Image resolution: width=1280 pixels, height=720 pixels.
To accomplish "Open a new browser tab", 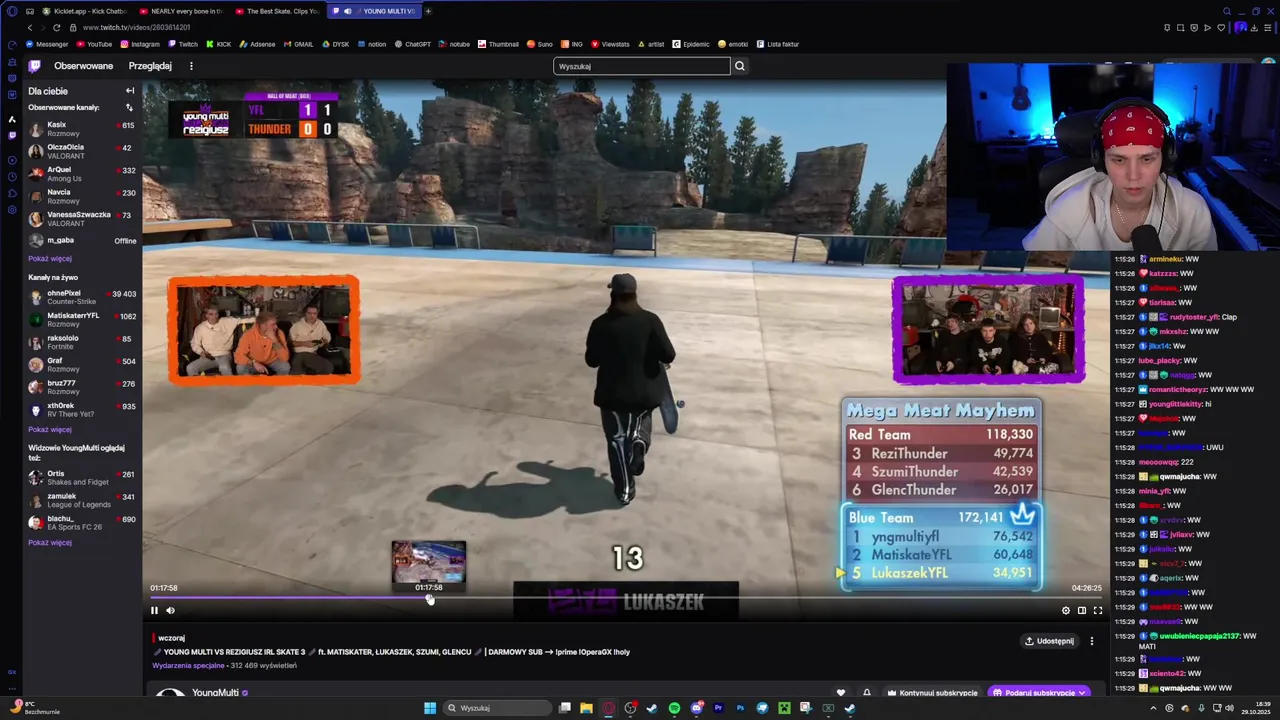I will pyautogui.click(x=428, y=11).
